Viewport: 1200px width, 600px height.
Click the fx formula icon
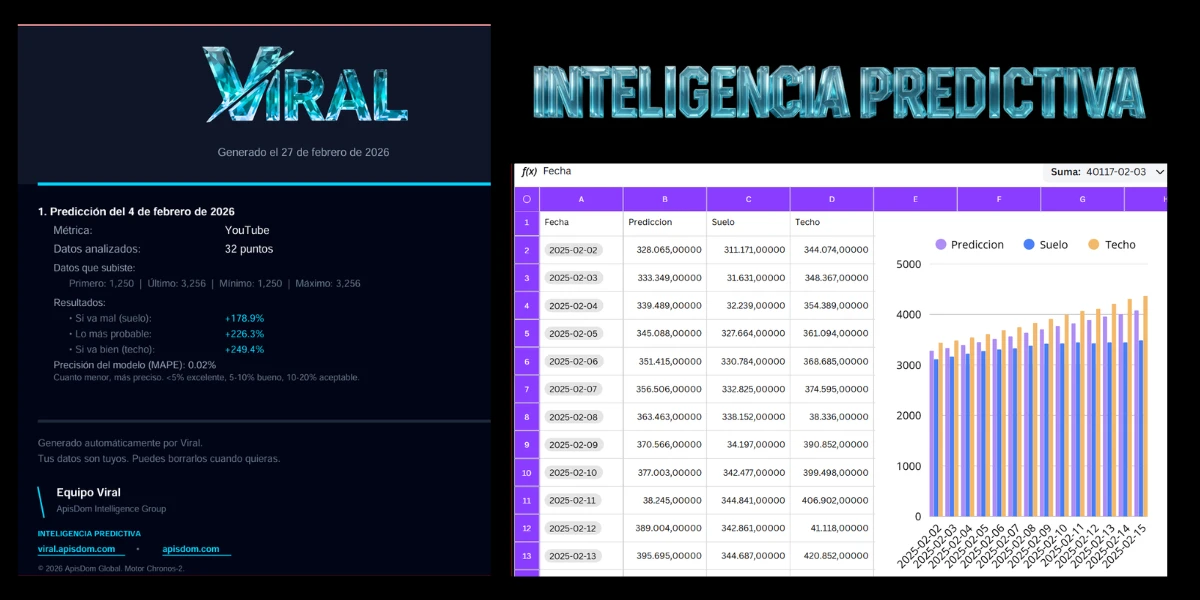[x=527, y=171]
